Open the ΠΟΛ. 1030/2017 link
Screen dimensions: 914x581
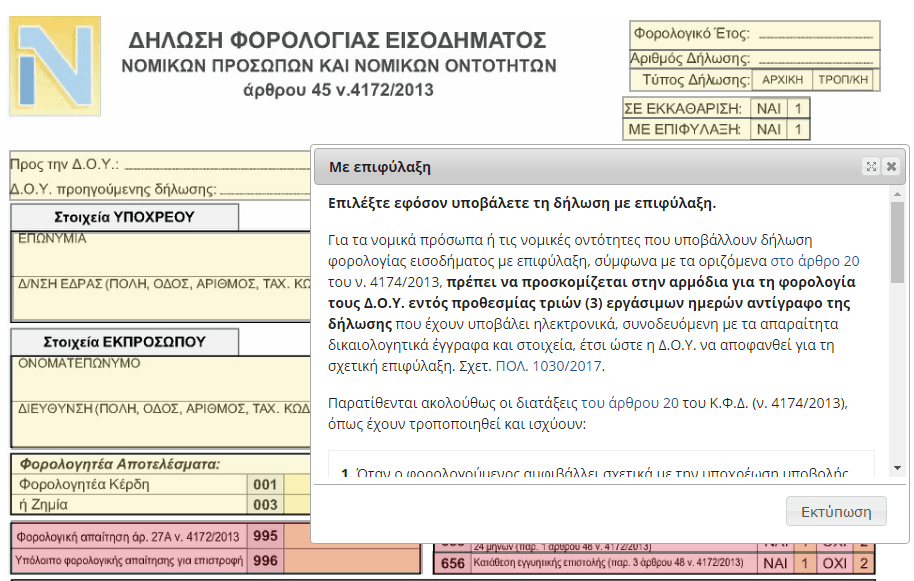coord(549,366)
